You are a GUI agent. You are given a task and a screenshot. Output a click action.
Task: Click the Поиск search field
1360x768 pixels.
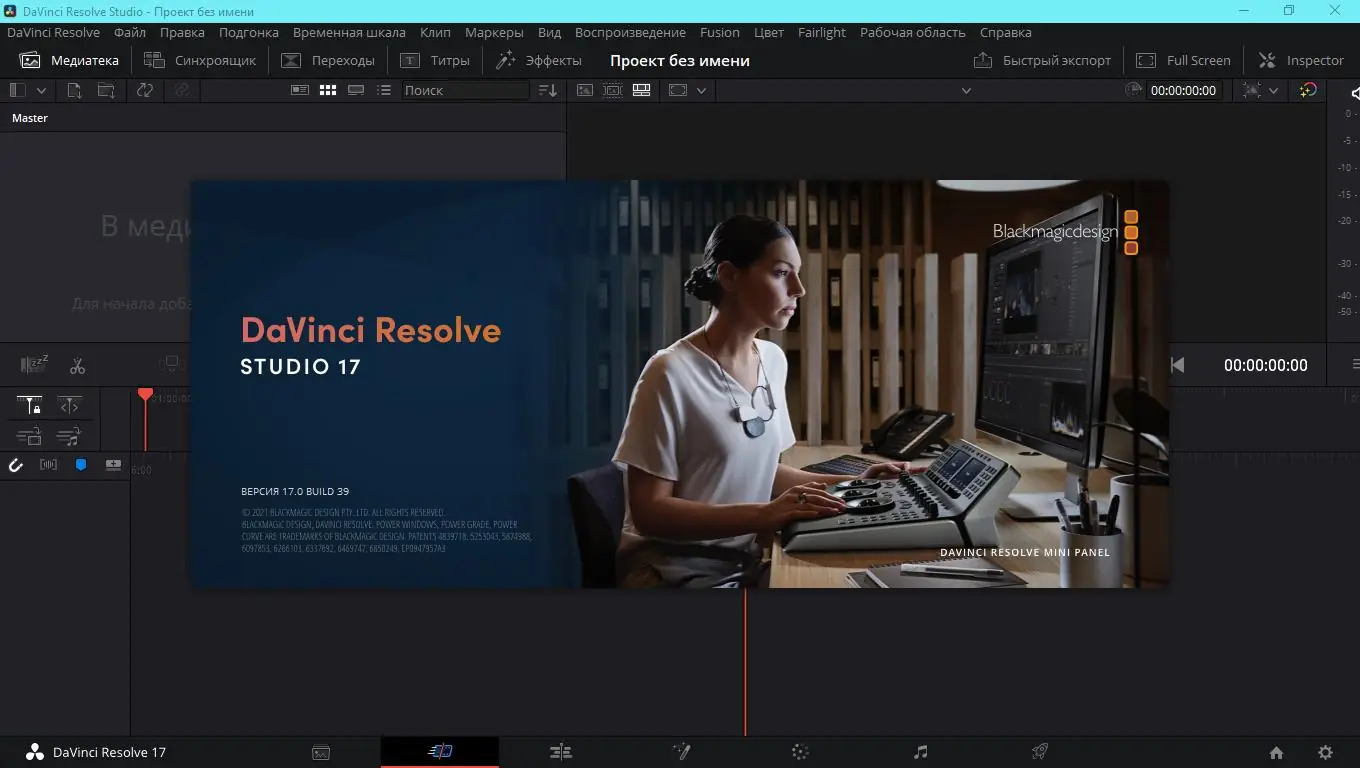pos(465,90)
